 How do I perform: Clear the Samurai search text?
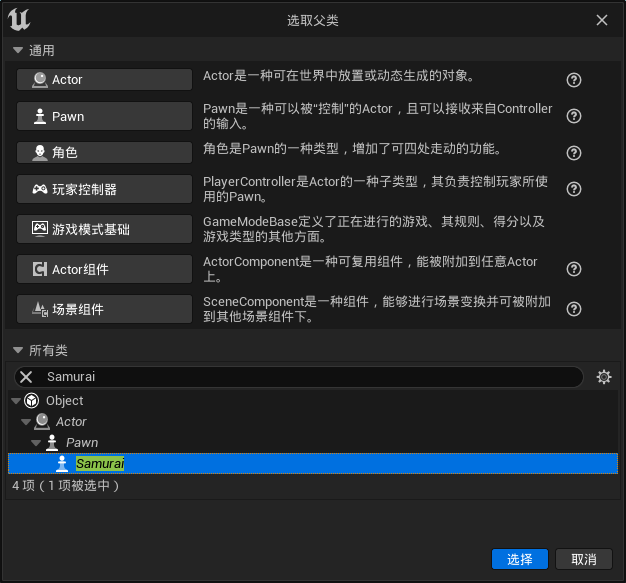pos(26,377)
